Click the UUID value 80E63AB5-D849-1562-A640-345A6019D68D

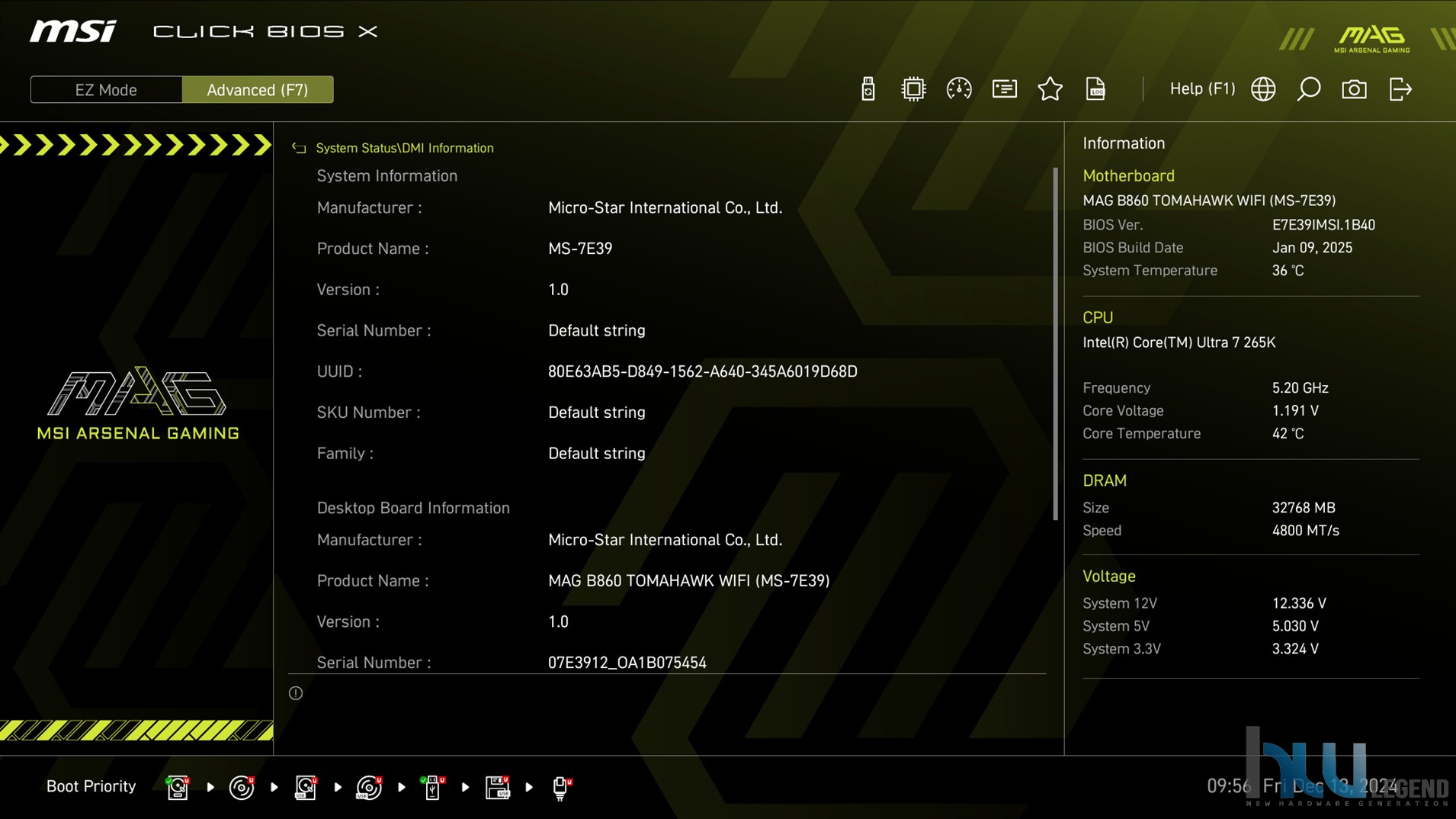pos(703,371)
